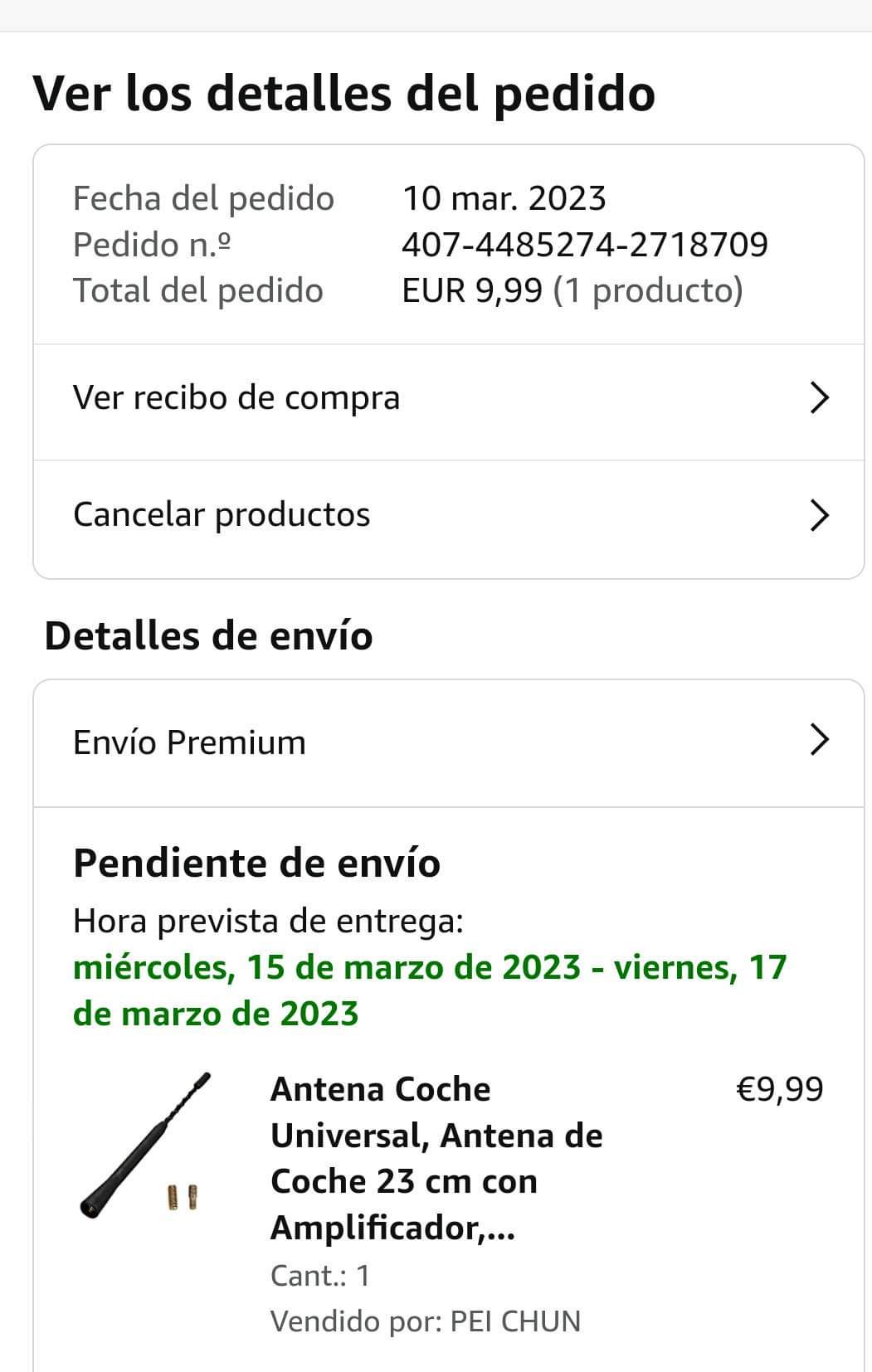Tap the total EUR 9,99 (1 producto)
The height and width of the screenshot is (1372, 872).
[x=572, y=291]
